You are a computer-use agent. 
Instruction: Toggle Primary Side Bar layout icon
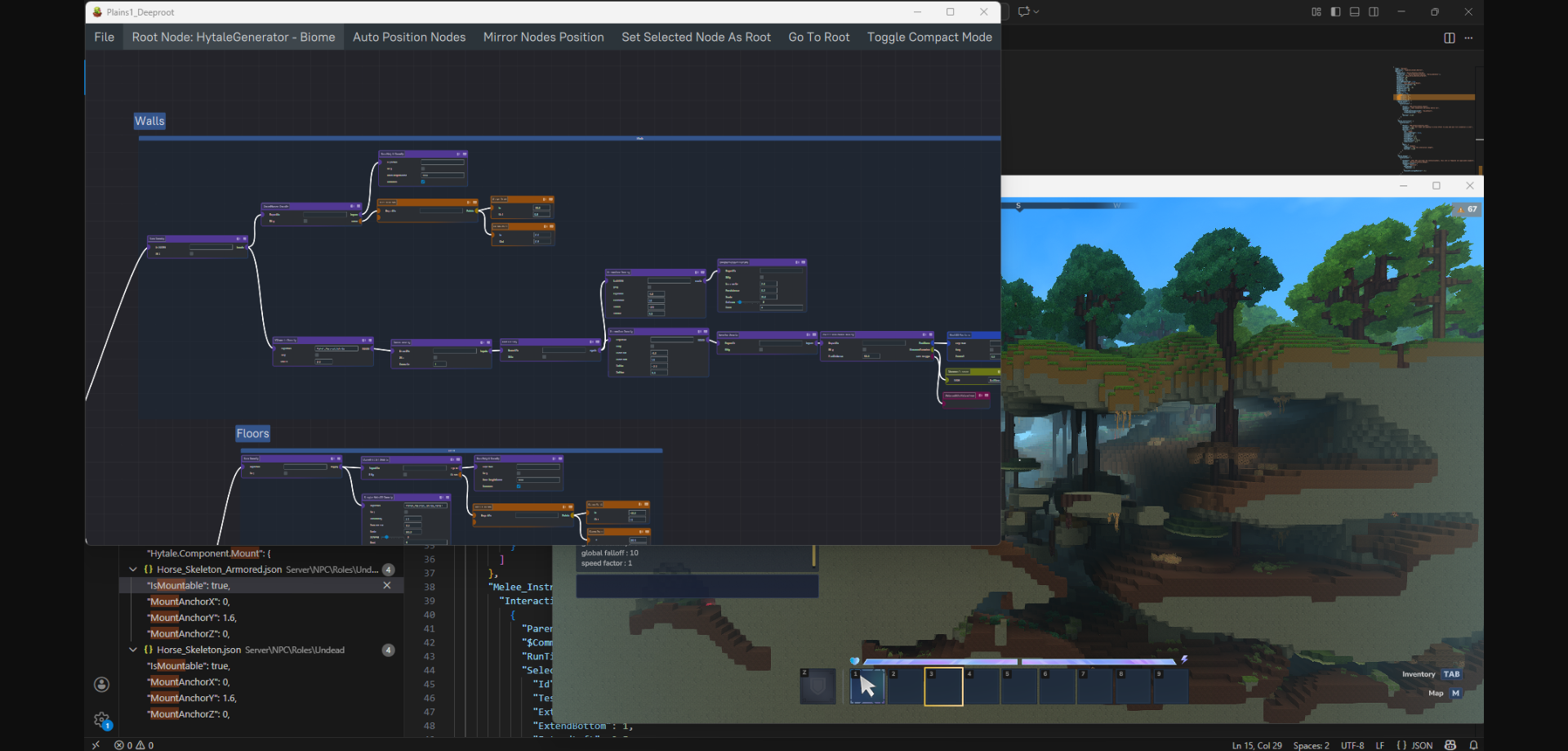tap(1335, 11)
